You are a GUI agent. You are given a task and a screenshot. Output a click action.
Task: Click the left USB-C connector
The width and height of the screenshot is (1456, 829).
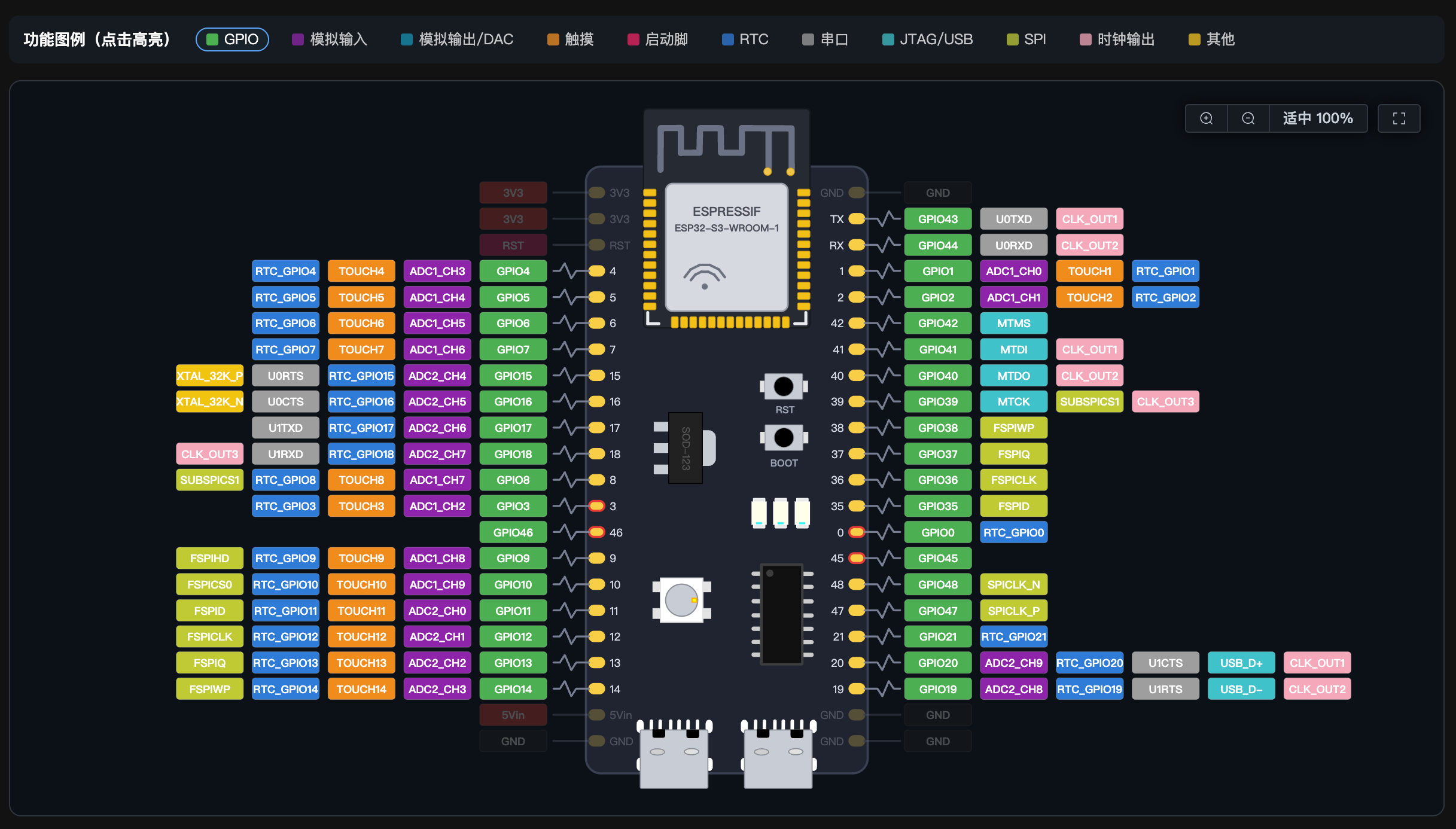[x=674, y=754]
